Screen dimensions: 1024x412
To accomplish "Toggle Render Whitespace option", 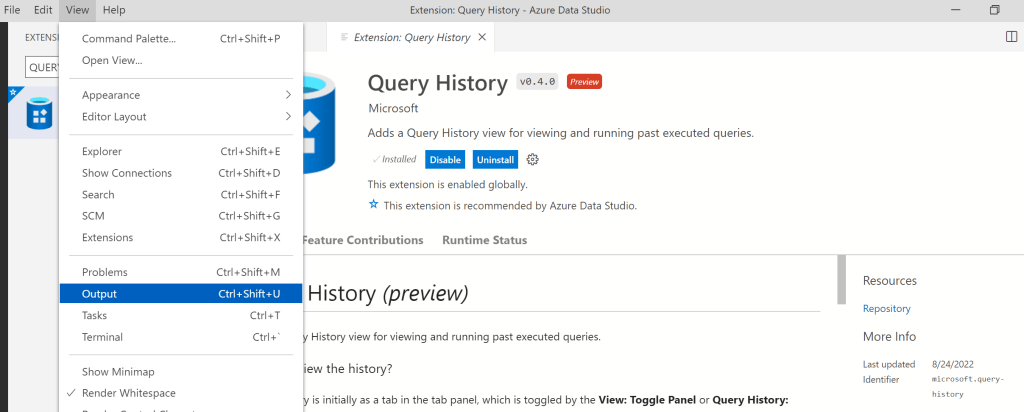I will tap(128, 393).
